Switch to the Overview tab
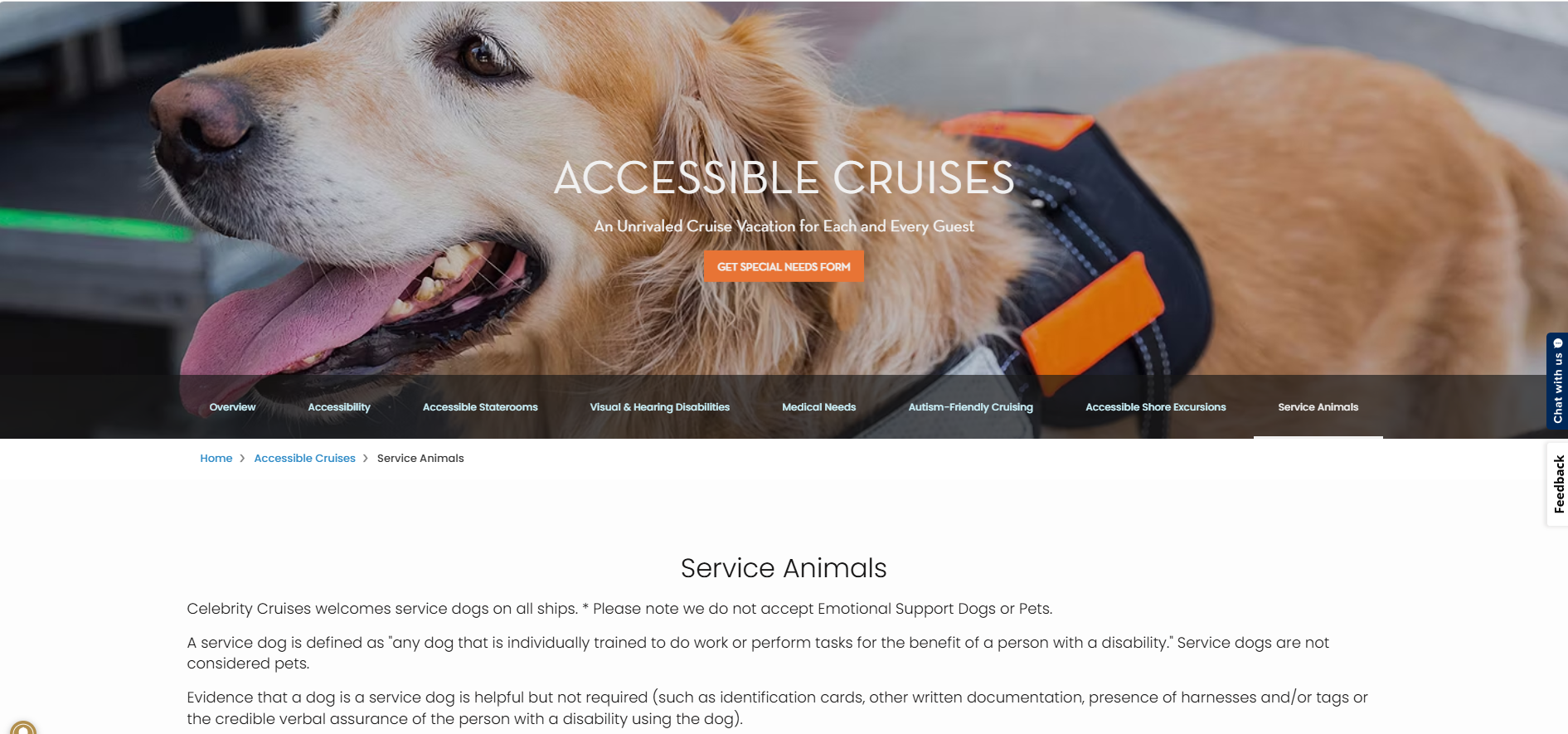This screenshot has height=734, width=1568. pyautogui.click(x=232, y=407)
